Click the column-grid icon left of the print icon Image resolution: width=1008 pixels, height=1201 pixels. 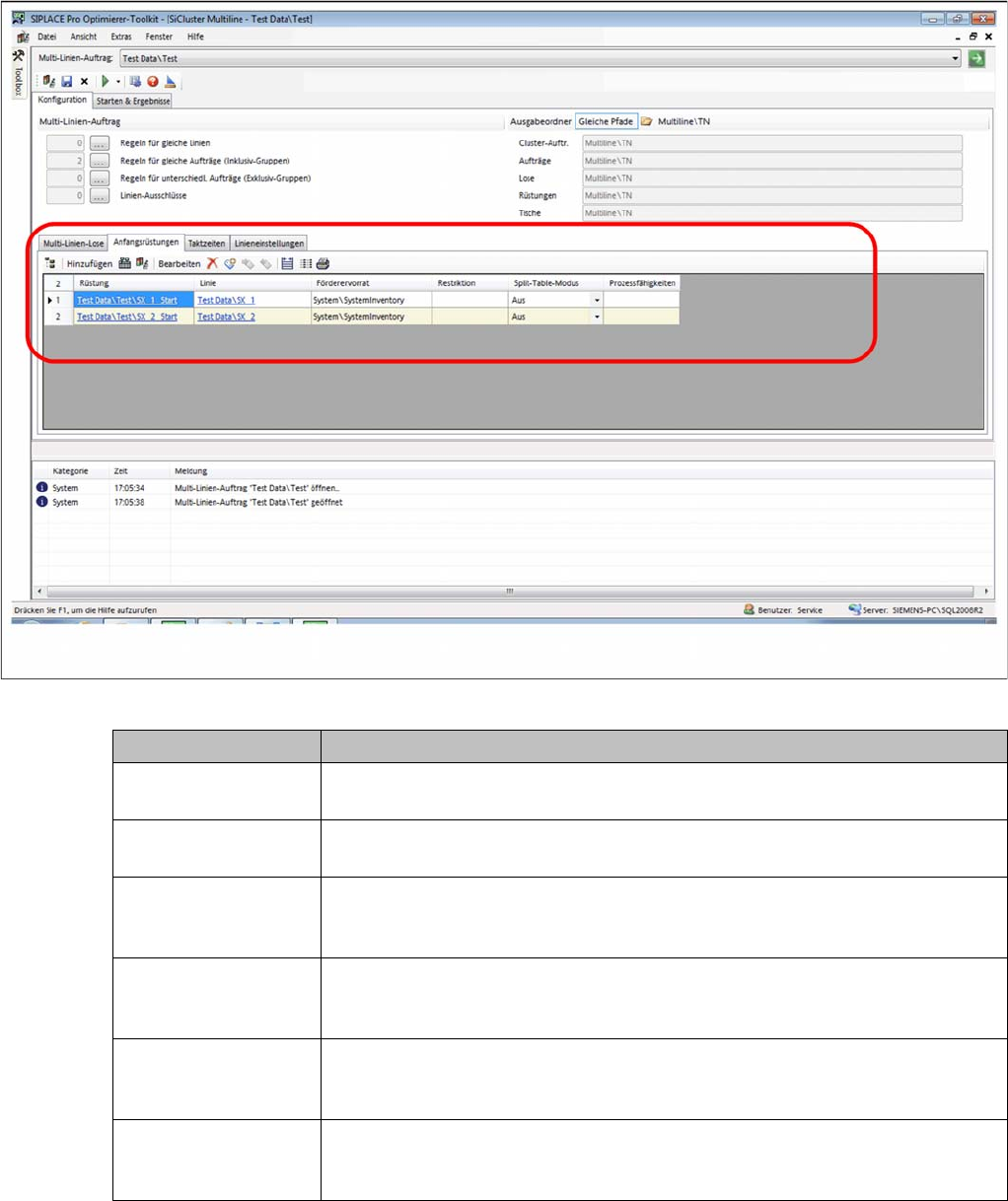click(x=306, y=263)
